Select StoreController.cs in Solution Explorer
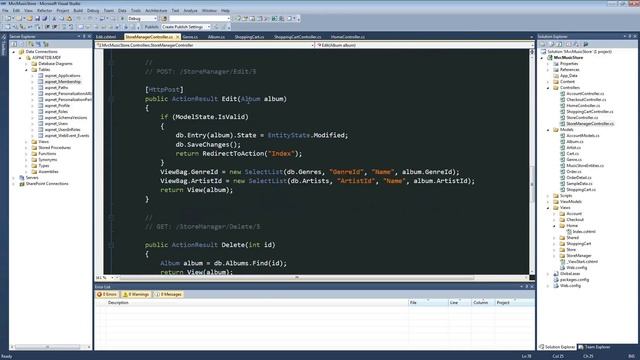 point(582,118)
